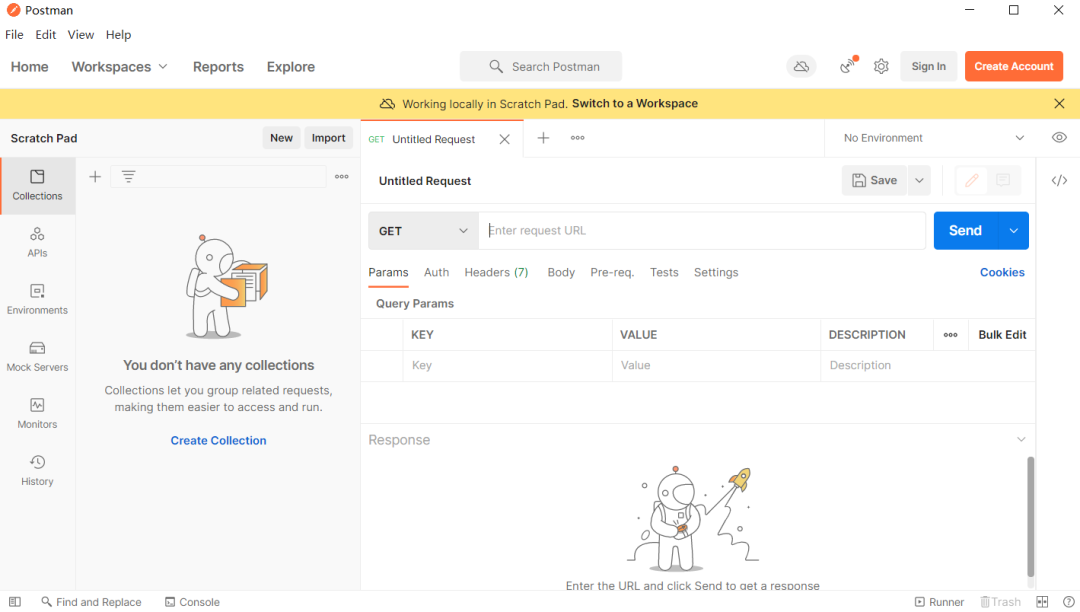Image resolution: width=1080 pixels, height=612 pixels.
Task: Open the View menu
Action: (x=81, y=34)
